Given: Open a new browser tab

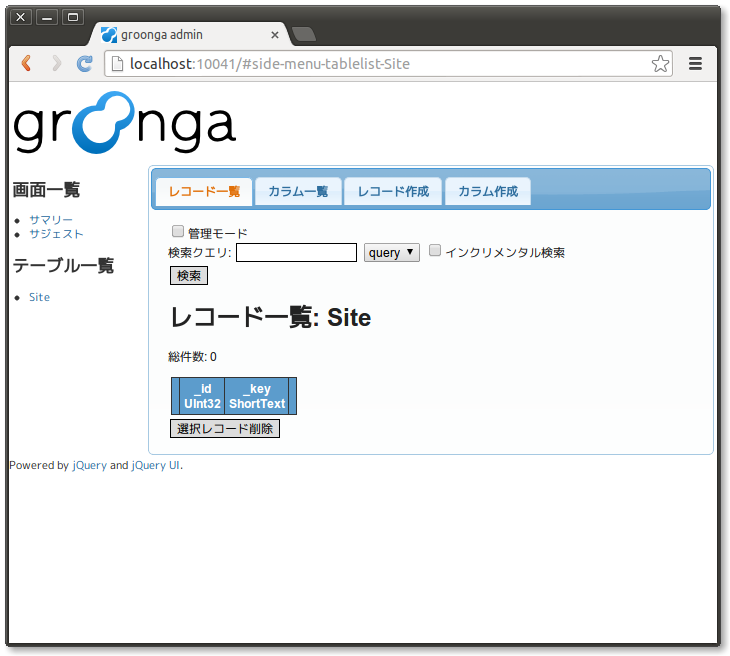Looking at the screenshot, I should click(304, 35).
